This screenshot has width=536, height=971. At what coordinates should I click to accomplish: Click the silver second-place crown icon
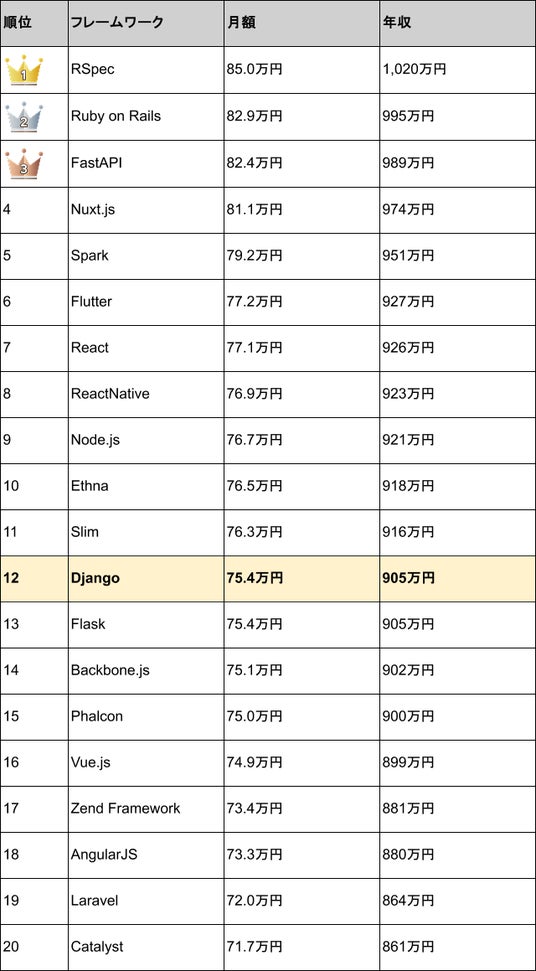24,116
